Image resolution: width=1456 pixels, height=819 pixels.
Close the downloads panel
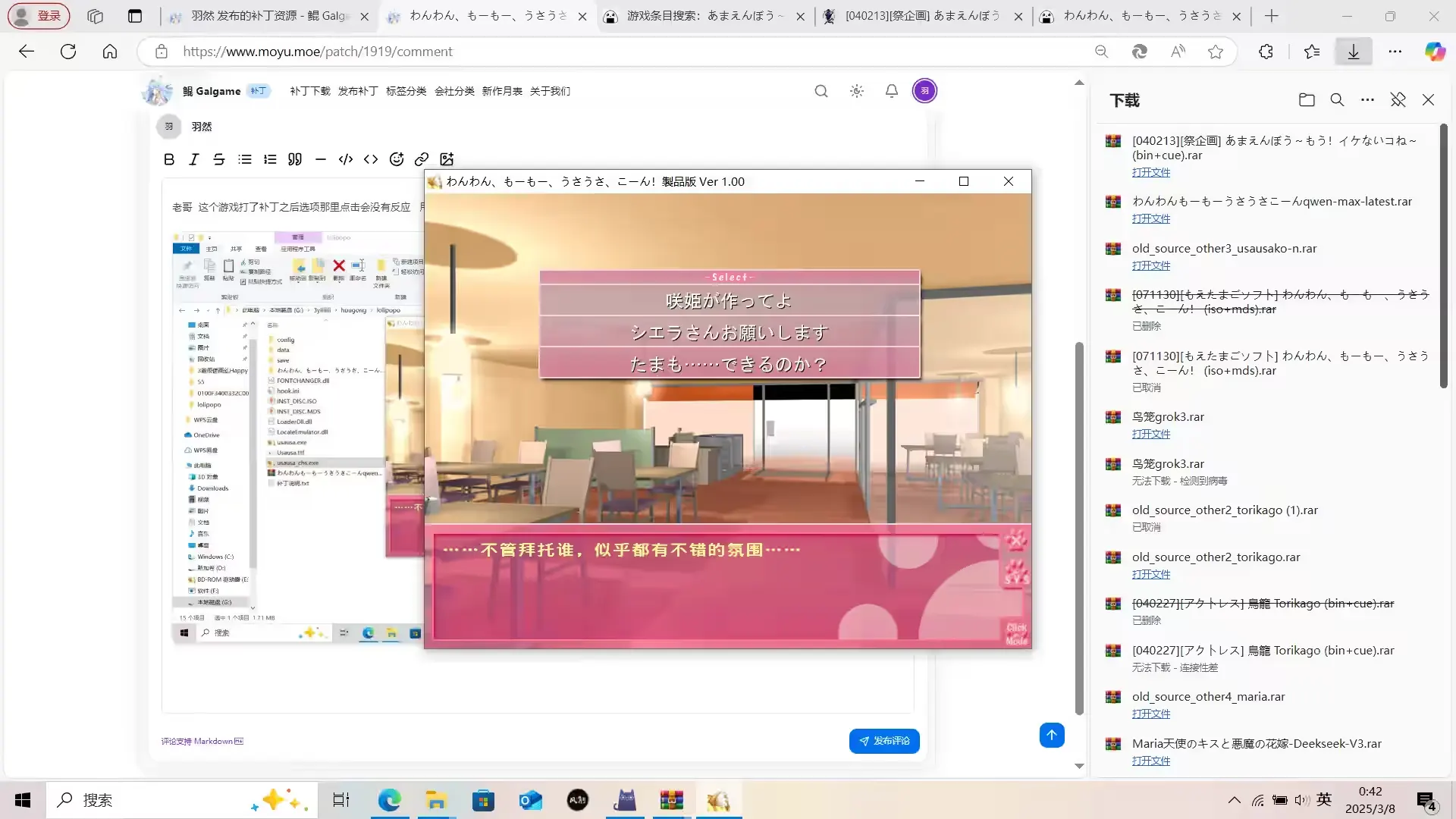(x=1428, y=100)
